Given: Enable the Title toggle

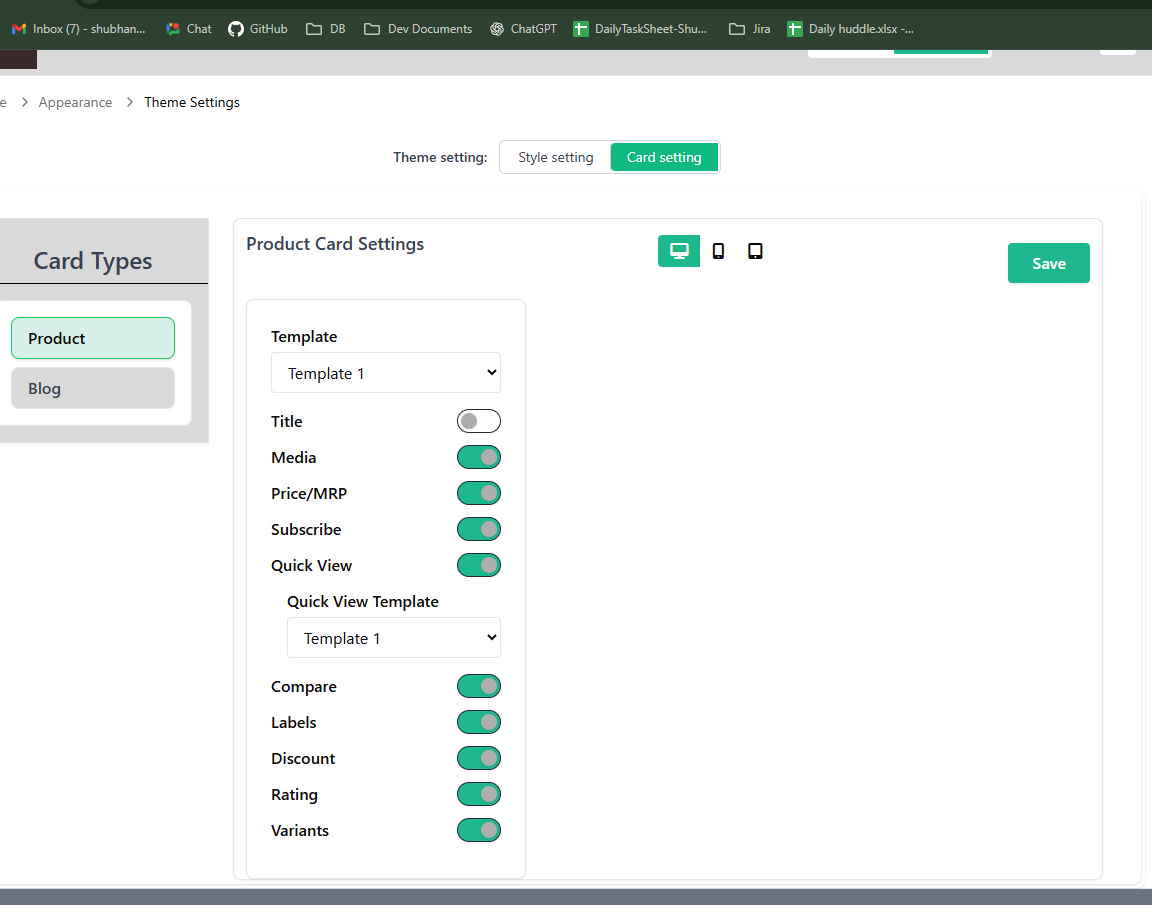Looking at the screenshot, I should point(478,421).
